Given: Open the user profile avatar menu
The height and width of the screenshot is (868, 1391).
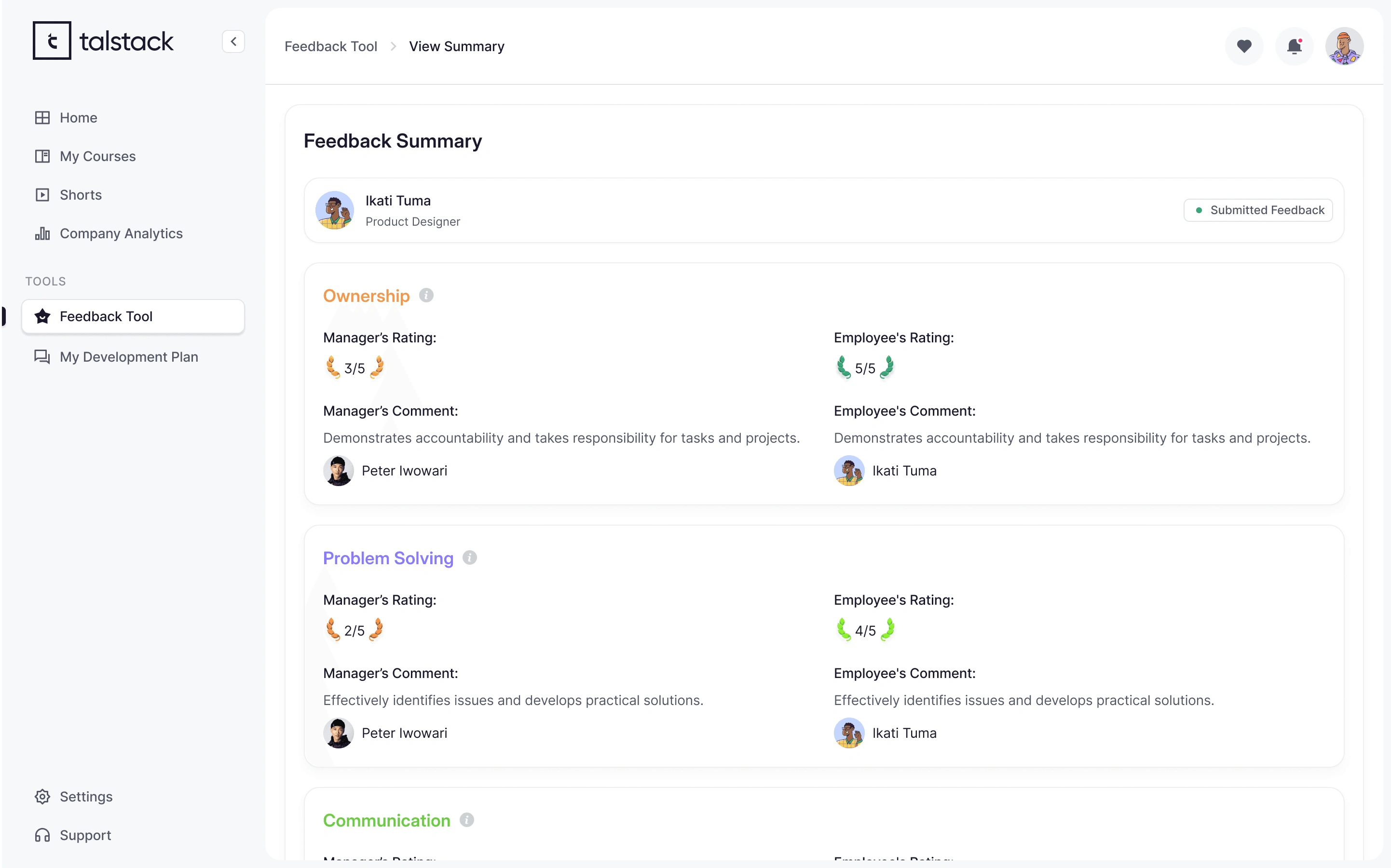Looking at the screenshot, I should (x=1344, y=46).
